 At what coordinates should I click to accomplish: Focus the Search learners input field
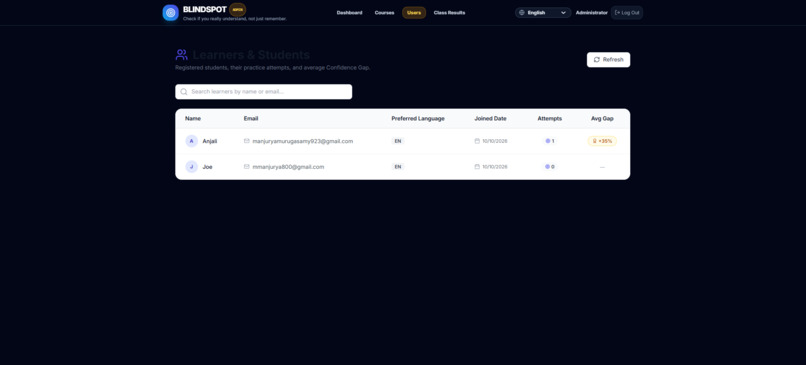(x=264, y=92)
